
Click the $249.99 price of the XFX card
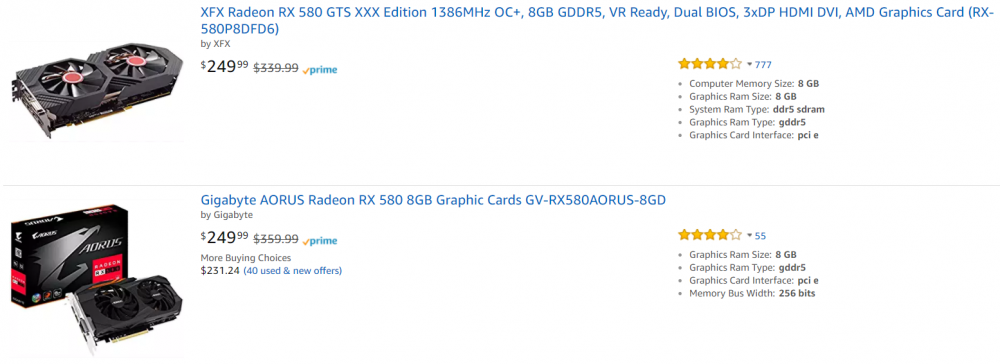224,66
